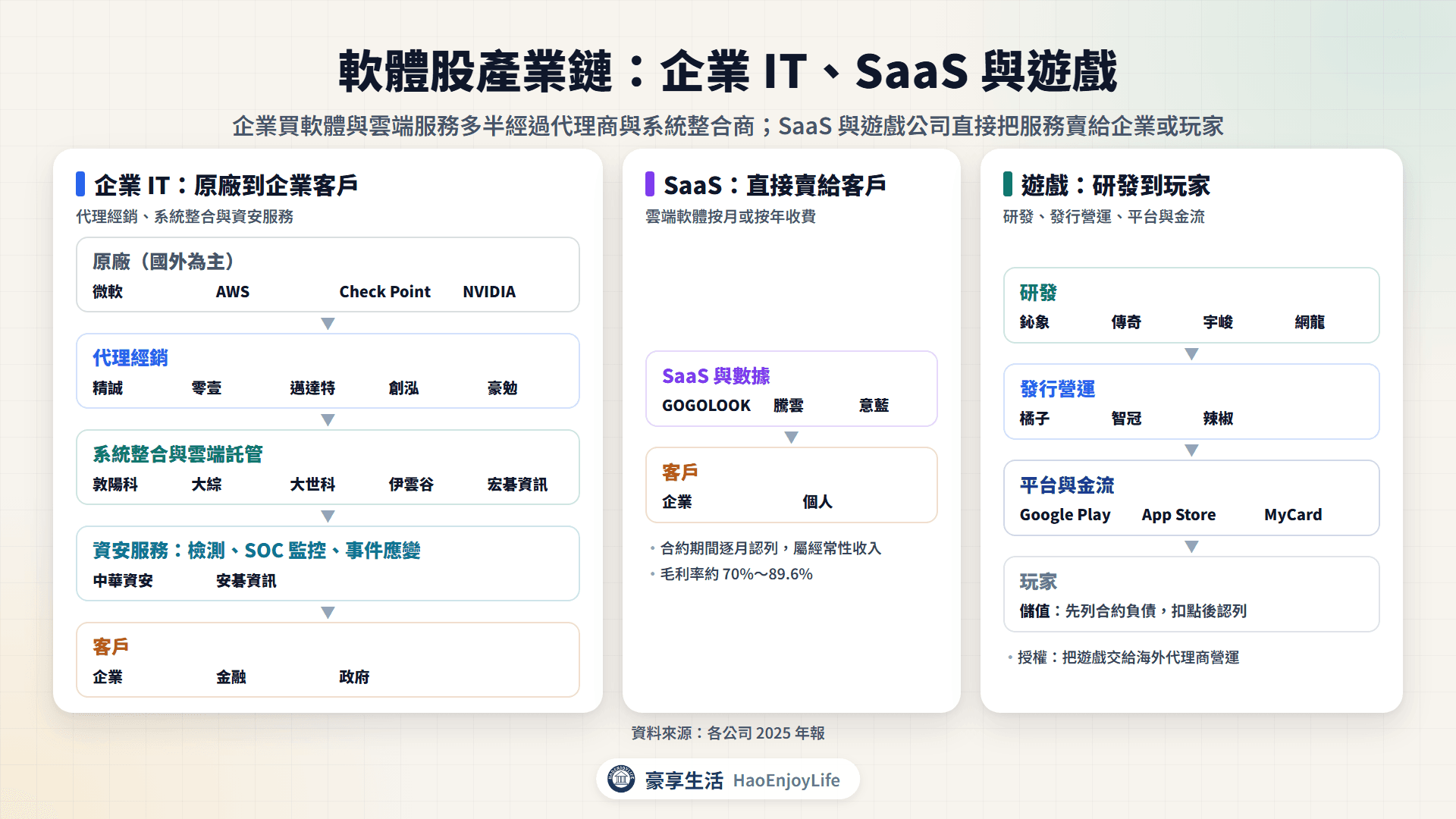Click the '平台與金流' card heading
Image resolution: width=1456 pixels, height=819 pixels.
click(x=1067, y=485)
